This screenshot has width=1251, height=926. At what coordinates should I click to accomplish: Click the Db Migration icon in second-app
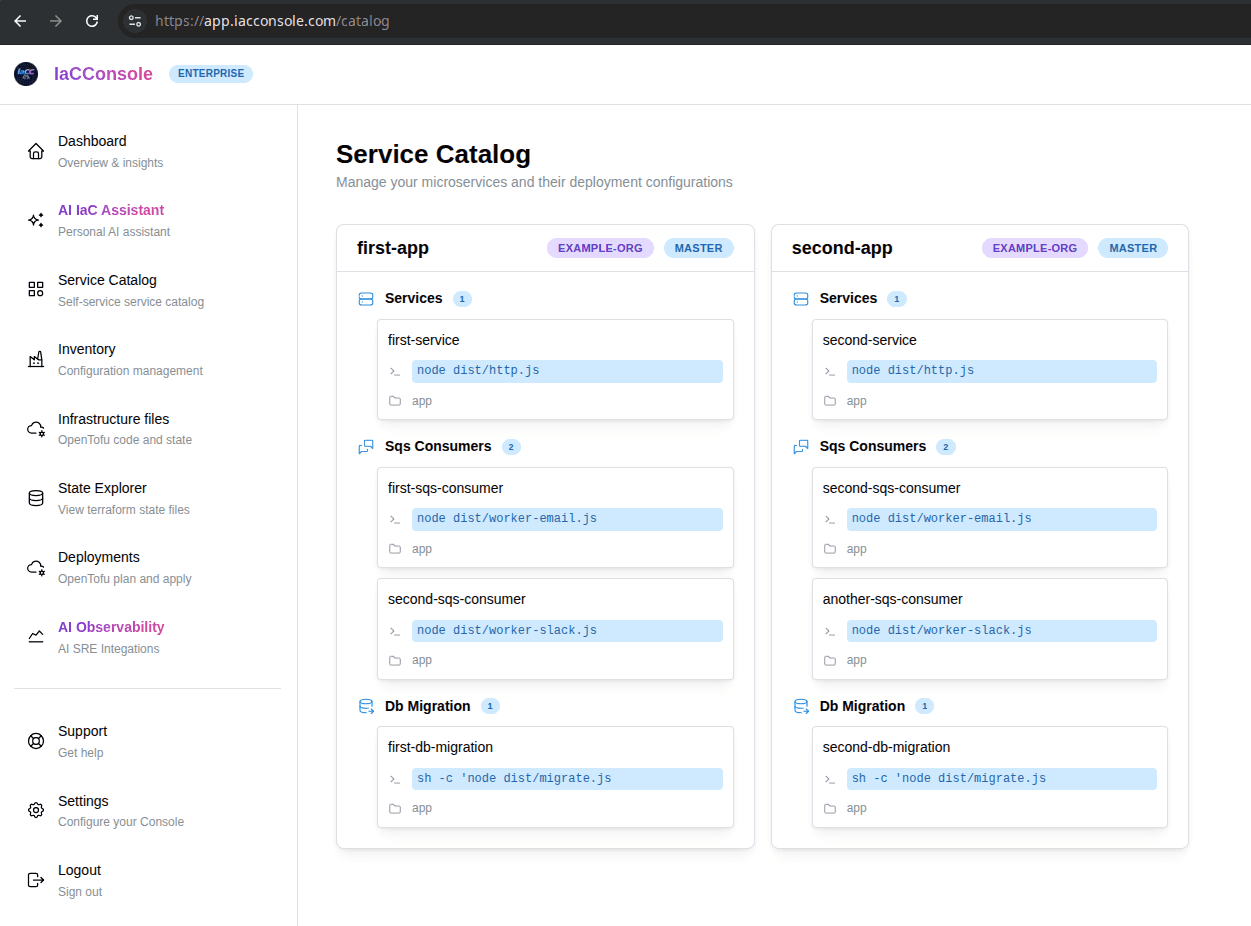point(801,706)
